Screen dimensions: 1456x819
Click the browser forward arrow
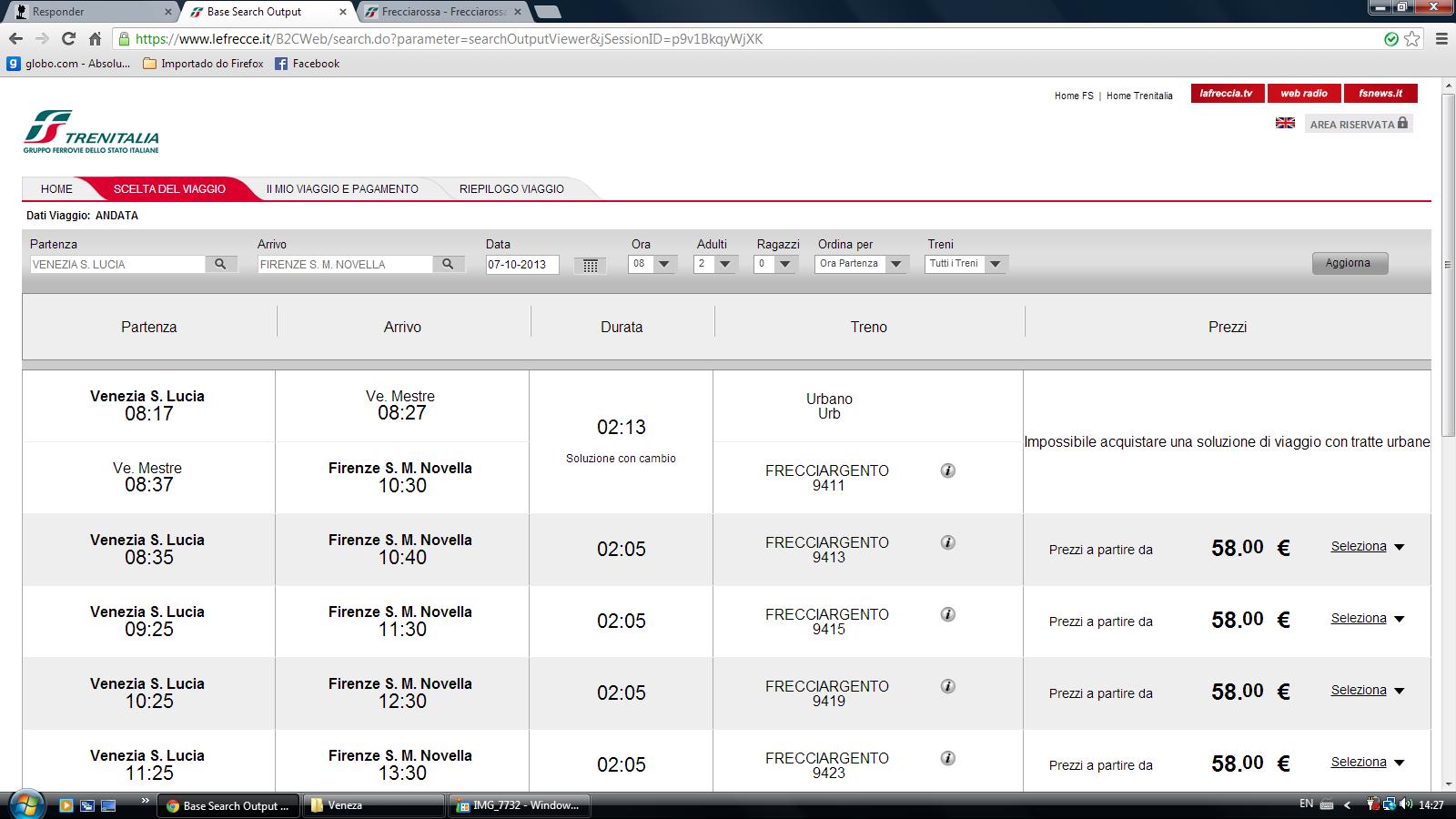(x=42, y=39)
